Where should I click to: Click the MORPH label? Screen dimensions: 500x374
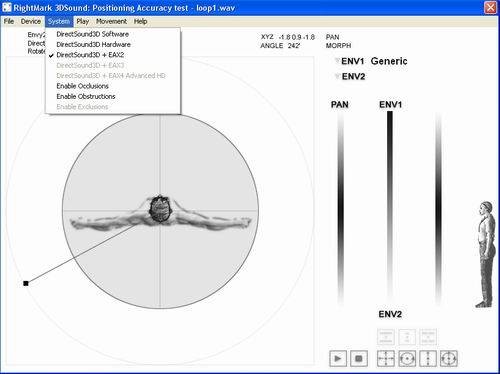tap(338, 46)
